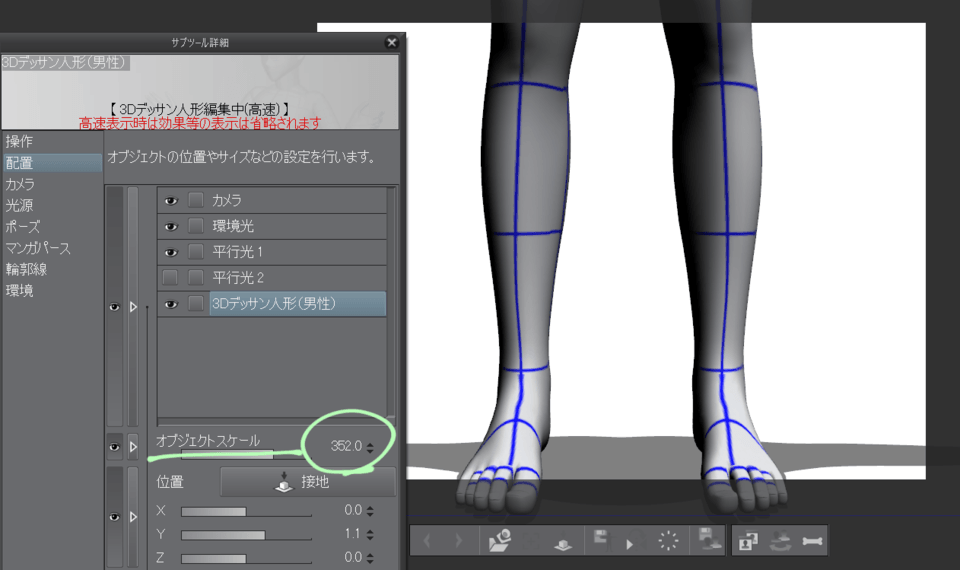This screenshot has width=960, height=570.
Task: Expand triangle beside the object list
Action: tap(133, 307)
